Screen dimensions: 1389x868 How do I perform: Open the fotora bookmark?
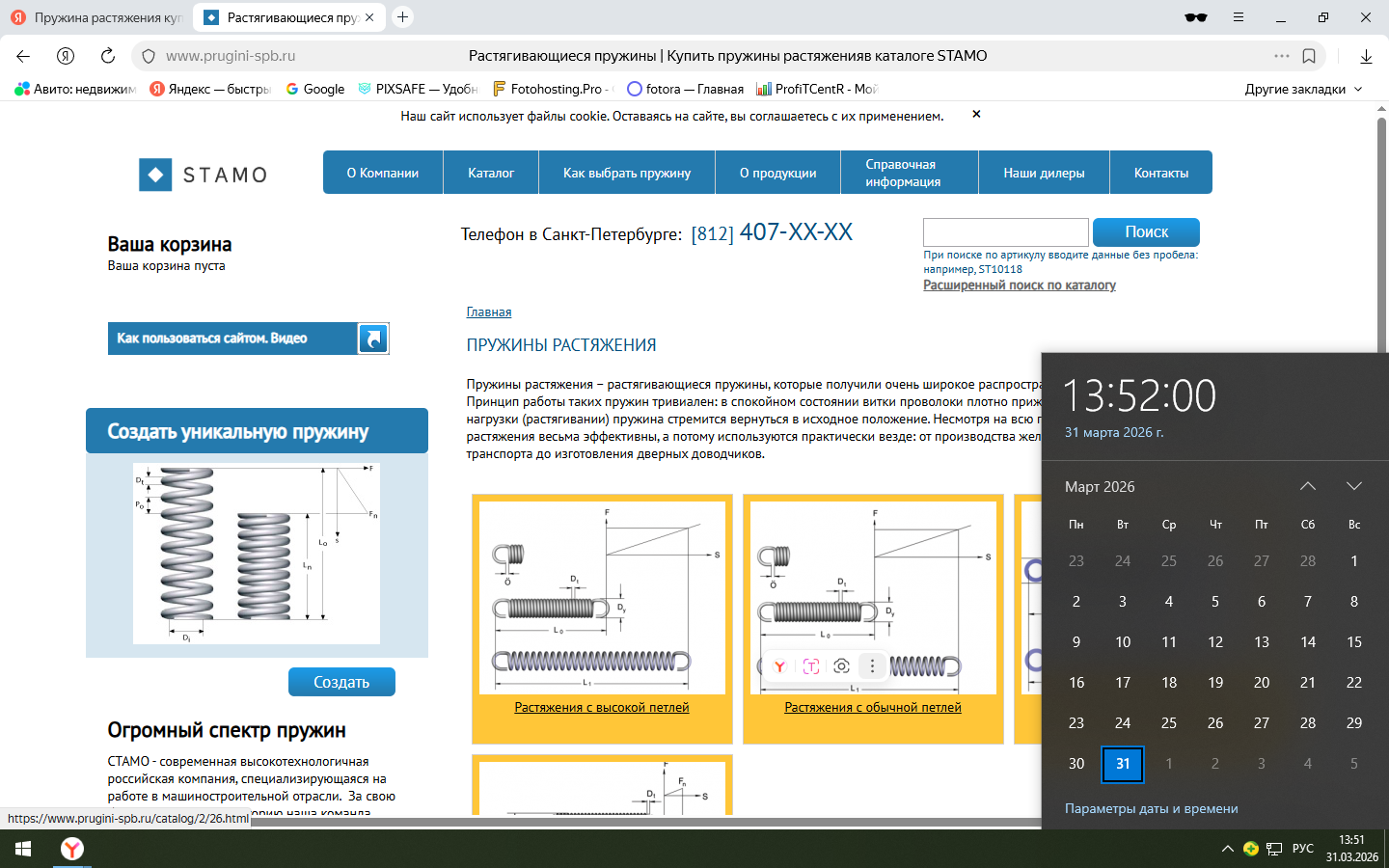685,89
